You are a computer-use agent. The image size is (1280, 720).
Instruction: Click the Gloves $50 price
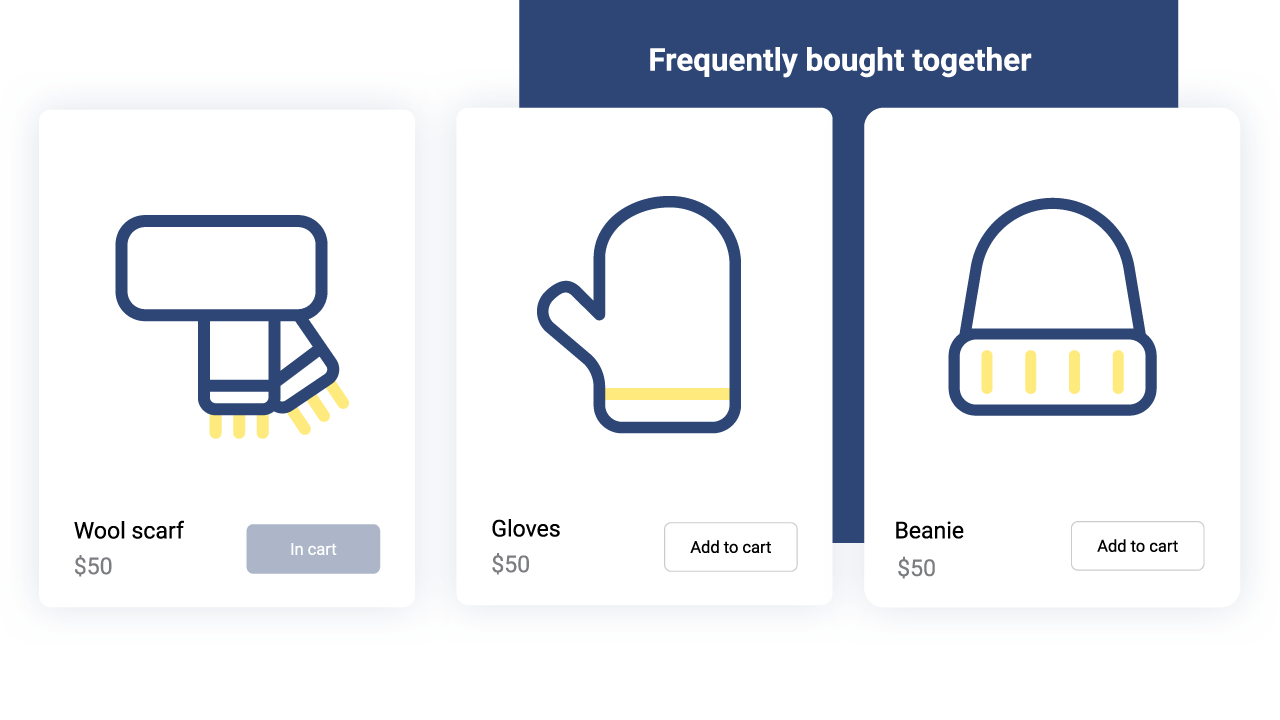[x=510, y=564]
